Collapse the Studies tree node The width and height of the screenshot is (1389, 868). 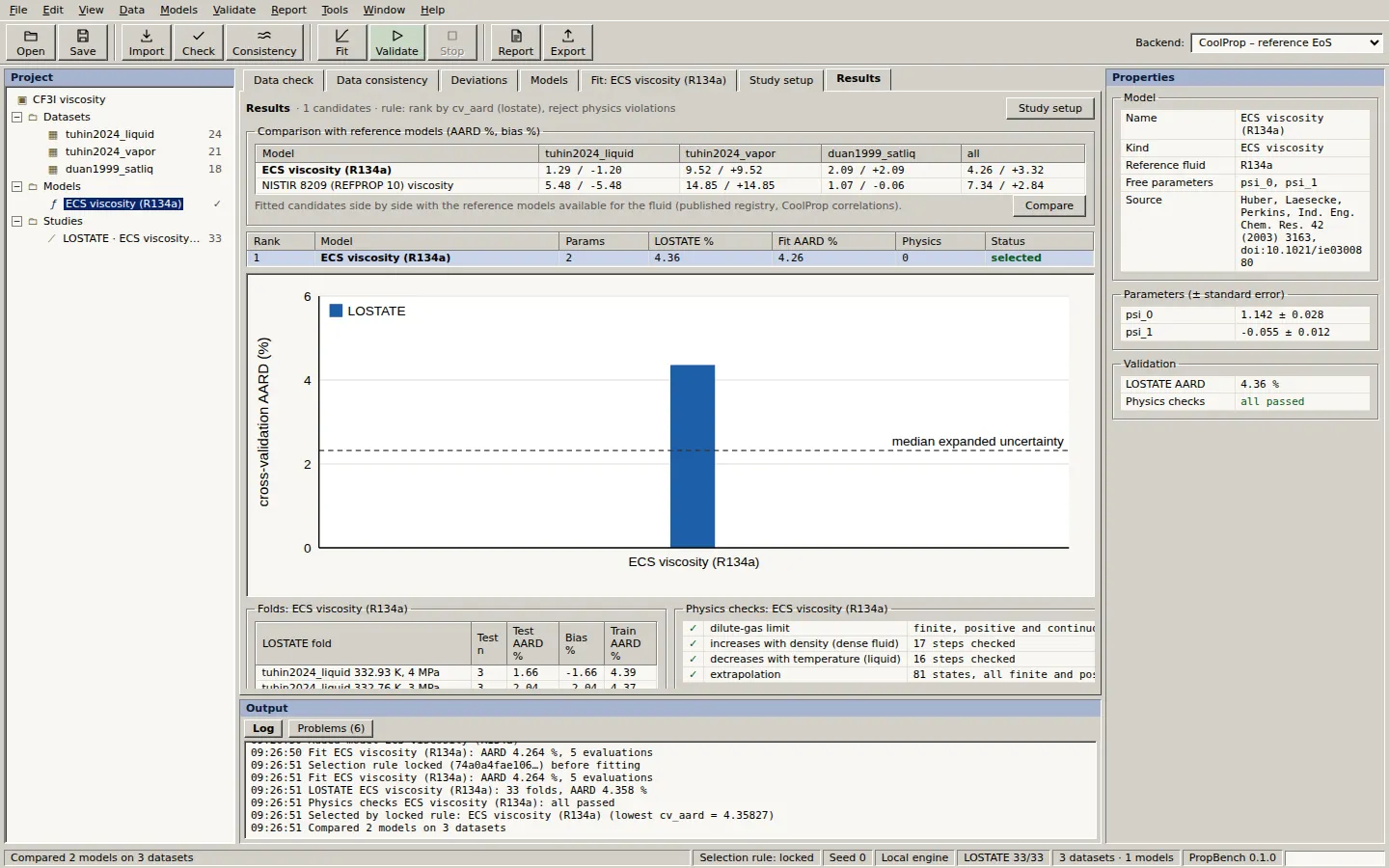[16, 221]
